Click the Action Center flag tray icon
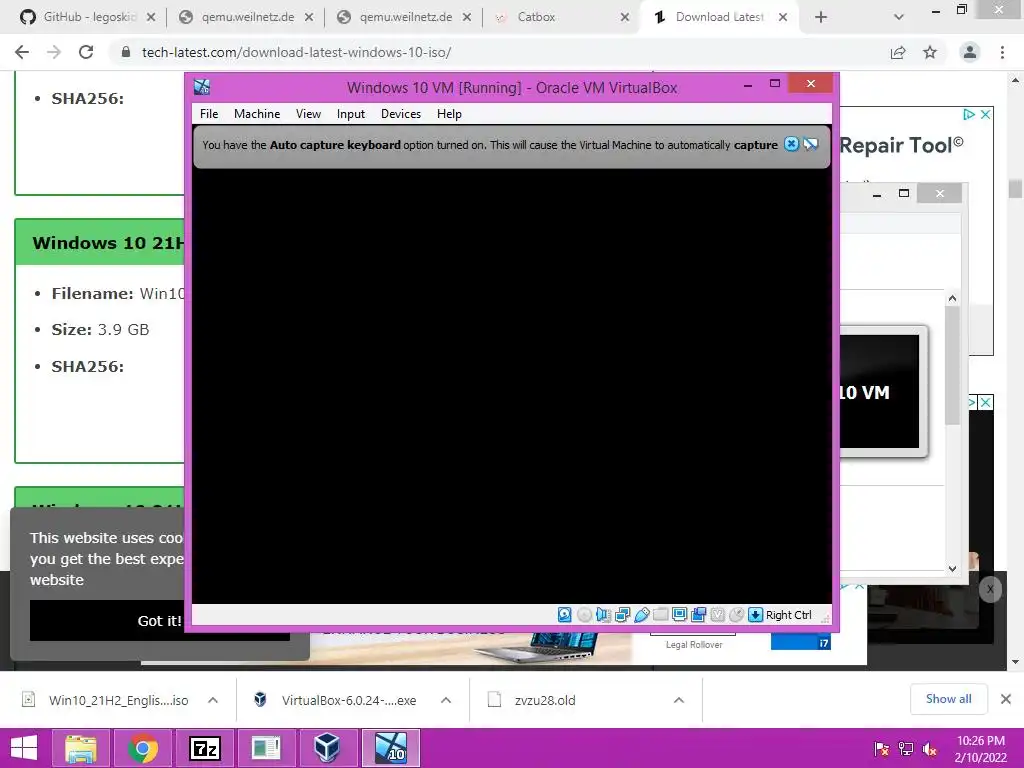Viewport: 1024px width, 768px height. tap(881, 748)
